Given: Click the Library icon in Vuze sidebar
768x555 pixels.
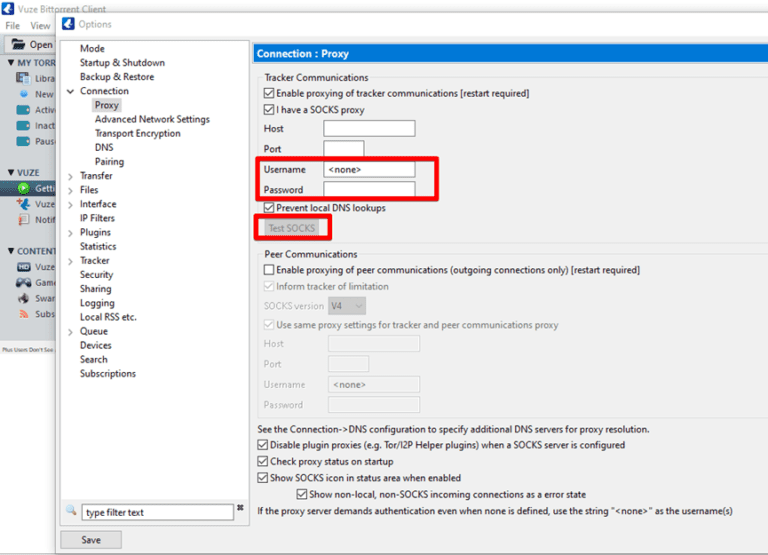Looking at the screenshot, I should 23,78.
